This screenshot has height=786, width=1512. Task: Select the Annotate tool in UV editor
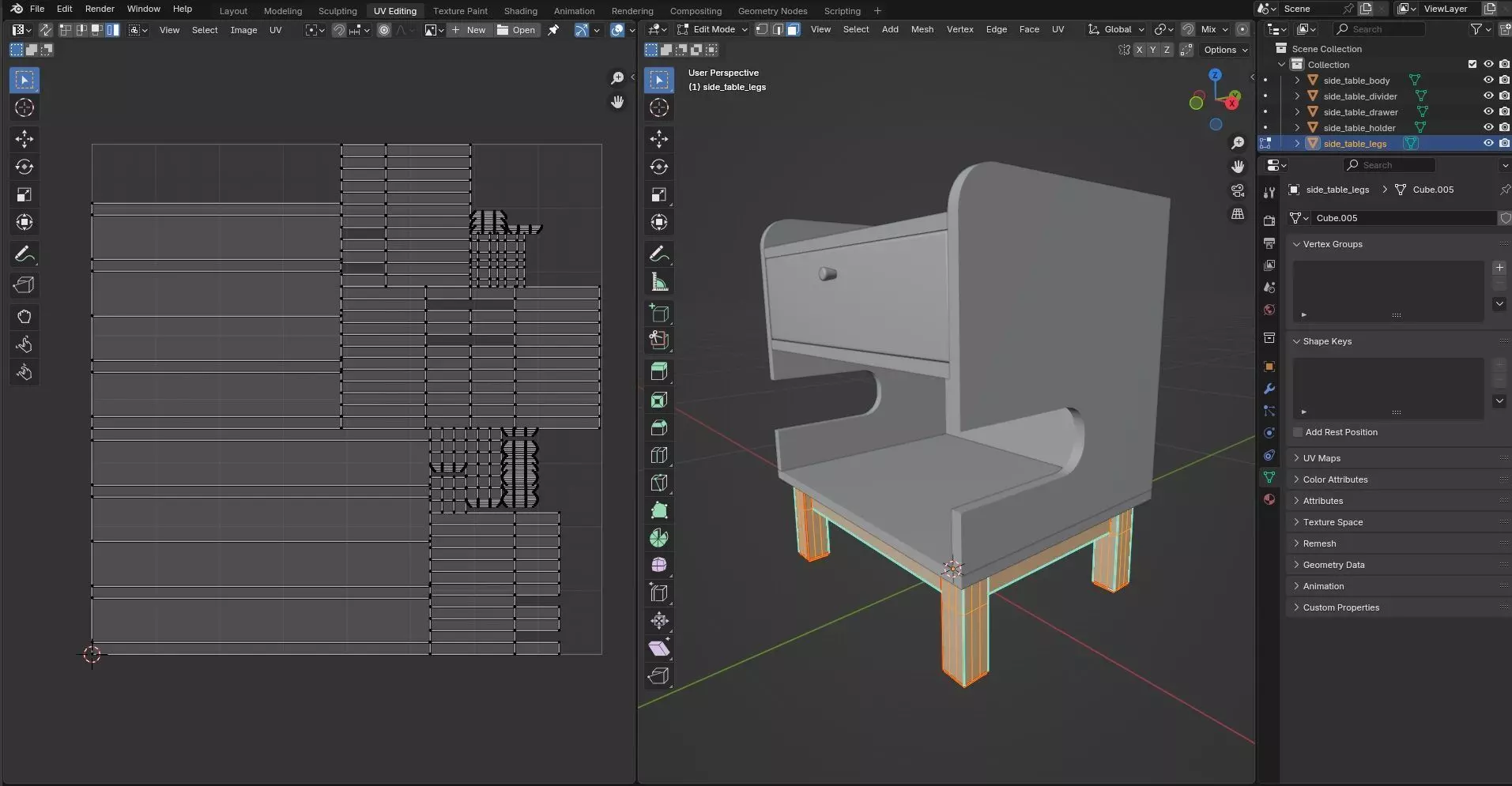(x=25, y=254)
